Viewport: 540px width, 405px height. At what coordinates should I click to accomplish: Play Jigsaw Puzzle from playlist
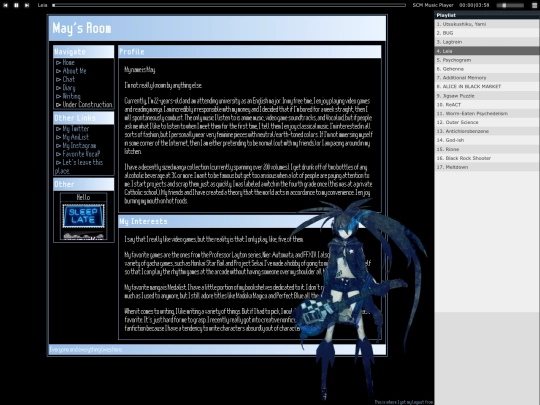pos(487,96)
